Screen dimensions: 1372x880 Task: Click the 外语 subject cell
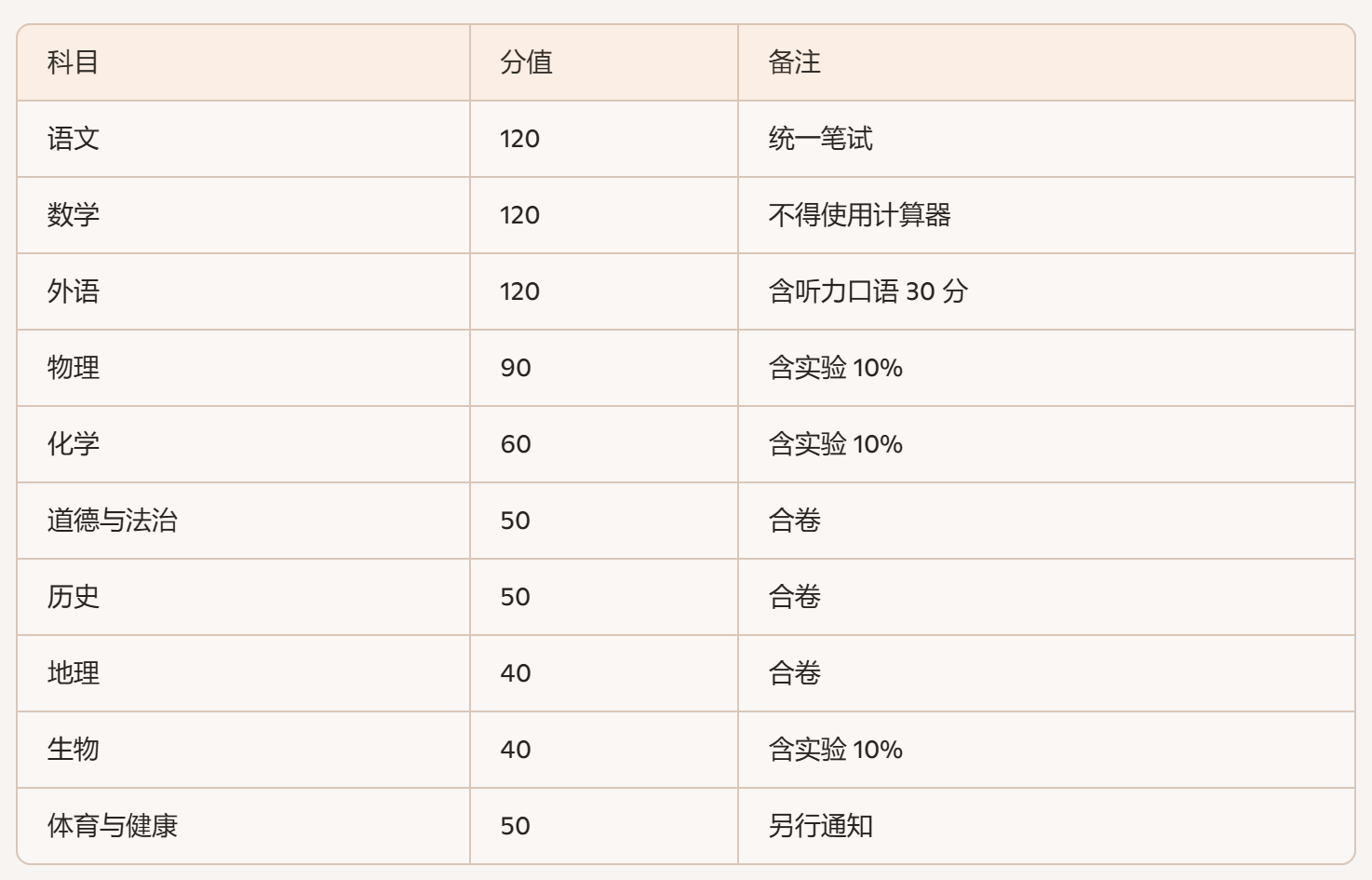click(74, 291)
